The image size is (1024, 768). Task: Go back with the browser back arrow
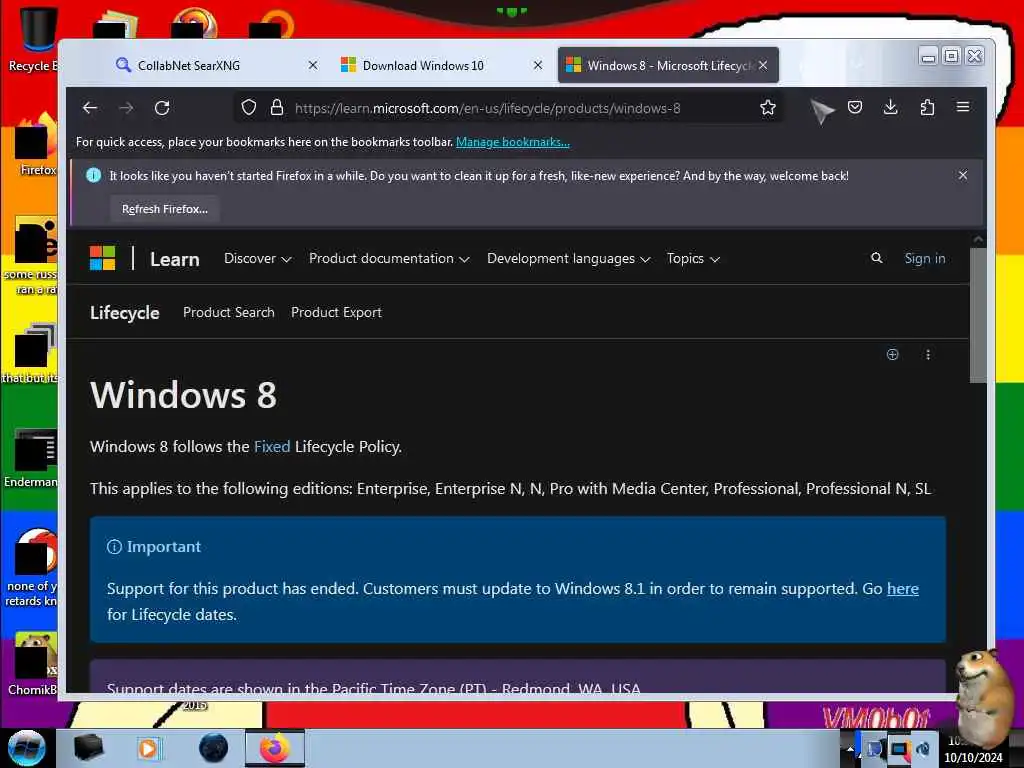pyautogui.click(x=90, y=108)
